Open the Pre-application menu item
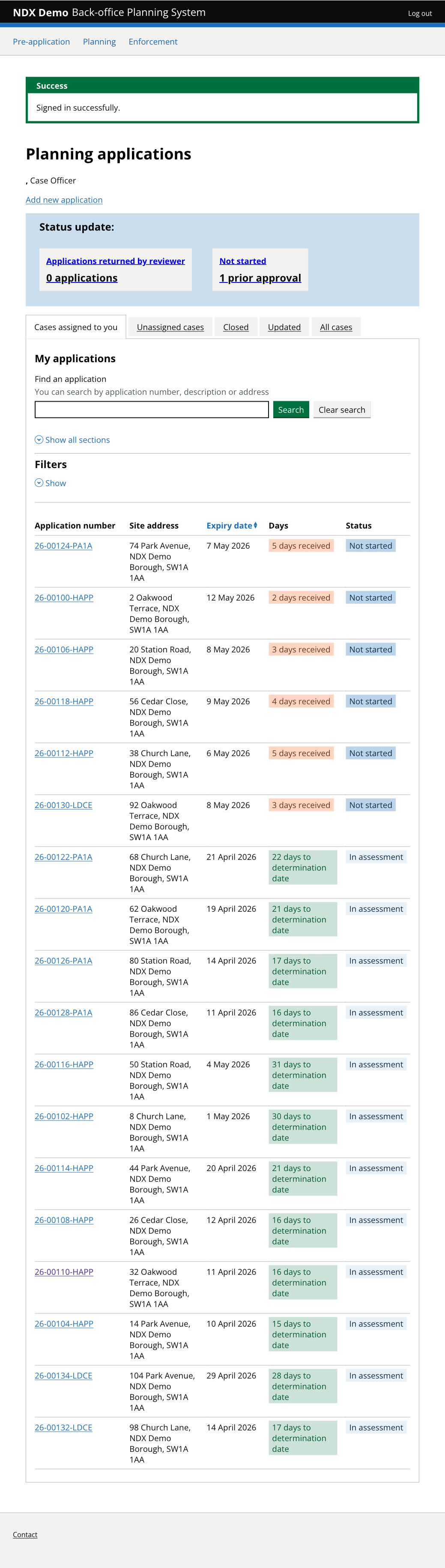 [x=42, y=42]
